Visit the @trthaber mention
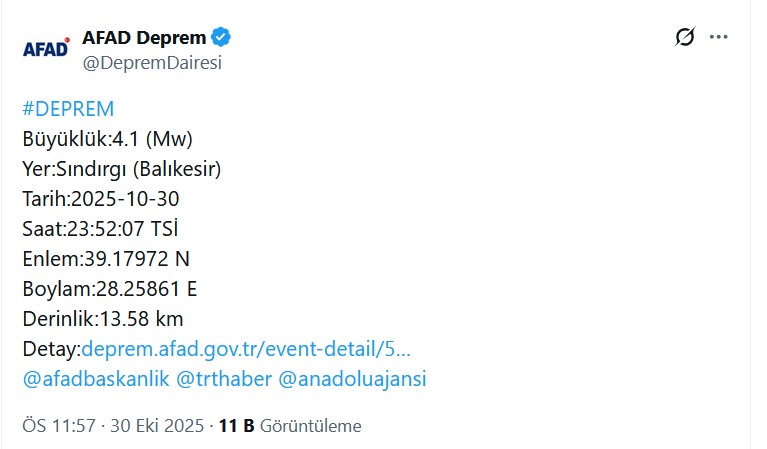 pyautogui.click(x=221, y=379)
